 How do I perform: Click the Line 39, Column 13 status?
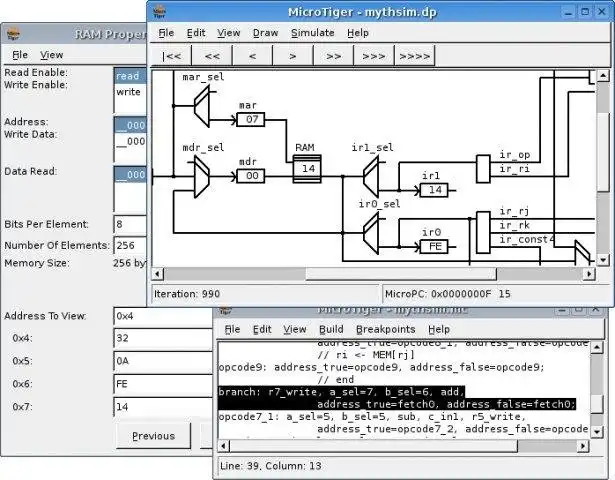pyautogui.click(x=271, y=466)
